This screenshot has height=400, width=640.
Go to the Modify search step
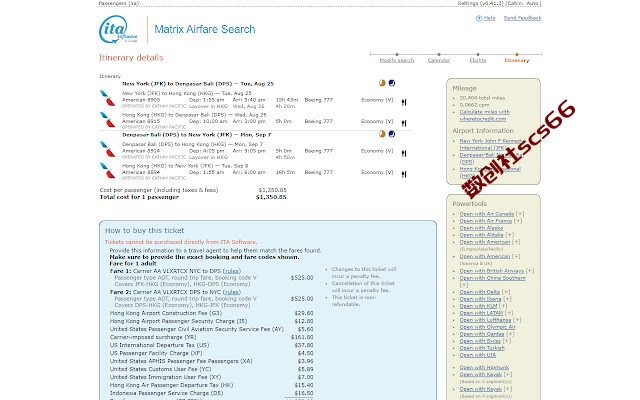point(397,60)
